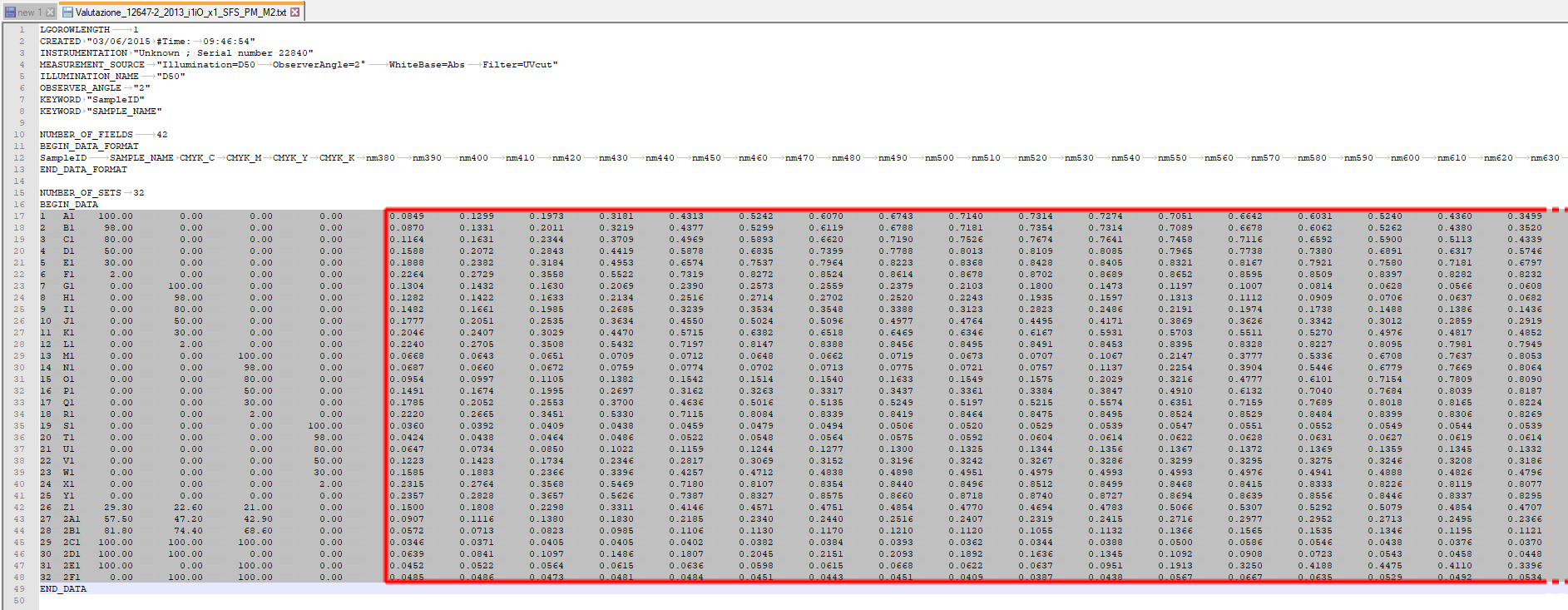Click the "END_DATA_FORMAT" line

click(83, 170)
